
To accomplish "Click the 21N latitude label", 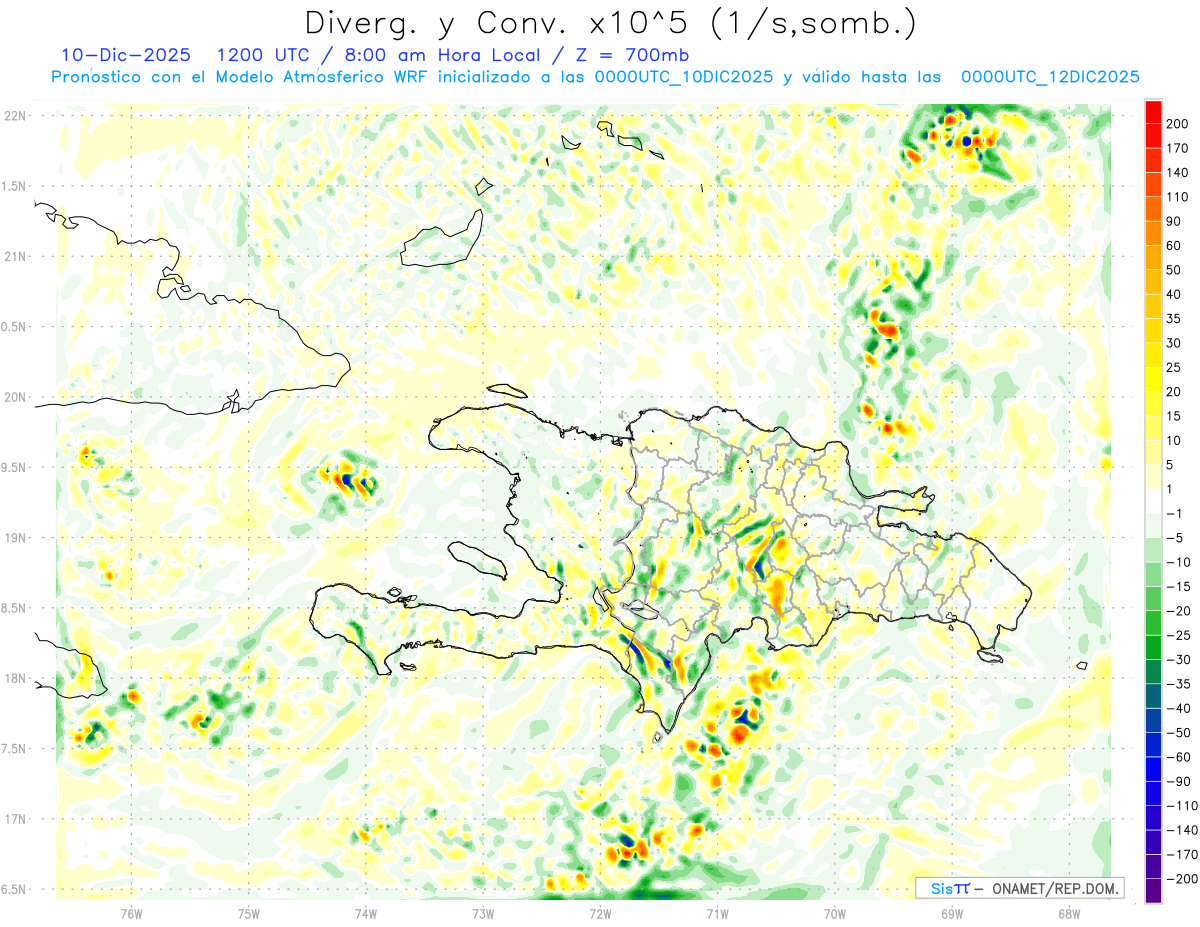I will click(15, 257).
